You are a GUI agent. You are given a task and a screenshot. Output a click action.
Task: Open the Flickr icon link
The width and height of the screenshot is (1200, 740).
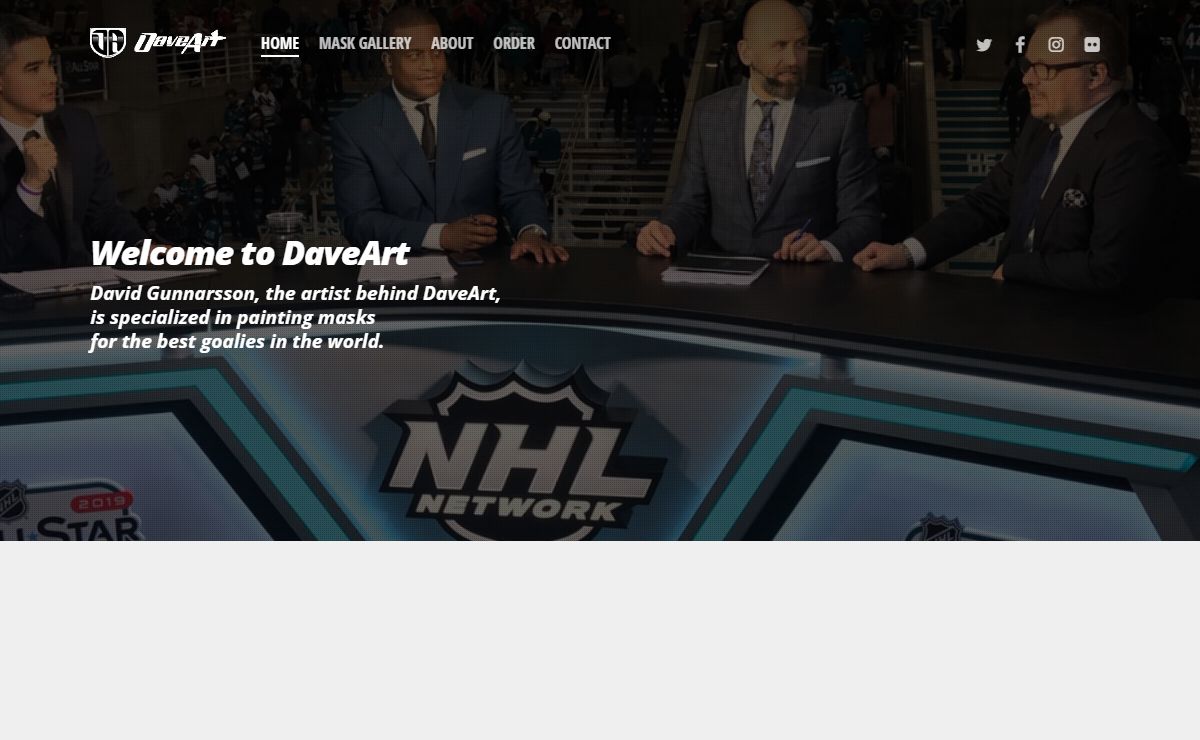point(1092,45)
